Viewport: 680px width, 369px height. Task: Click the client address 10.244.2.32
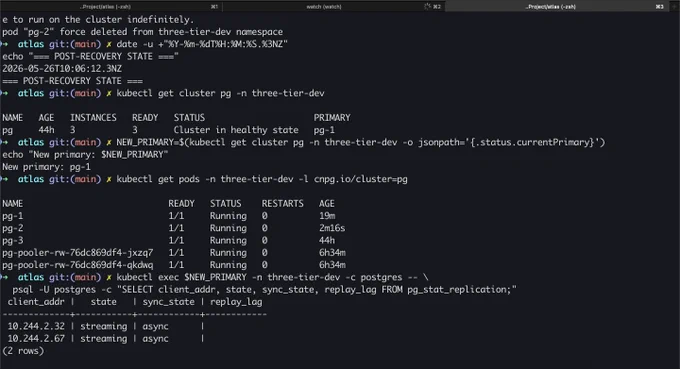coord(36,327)
